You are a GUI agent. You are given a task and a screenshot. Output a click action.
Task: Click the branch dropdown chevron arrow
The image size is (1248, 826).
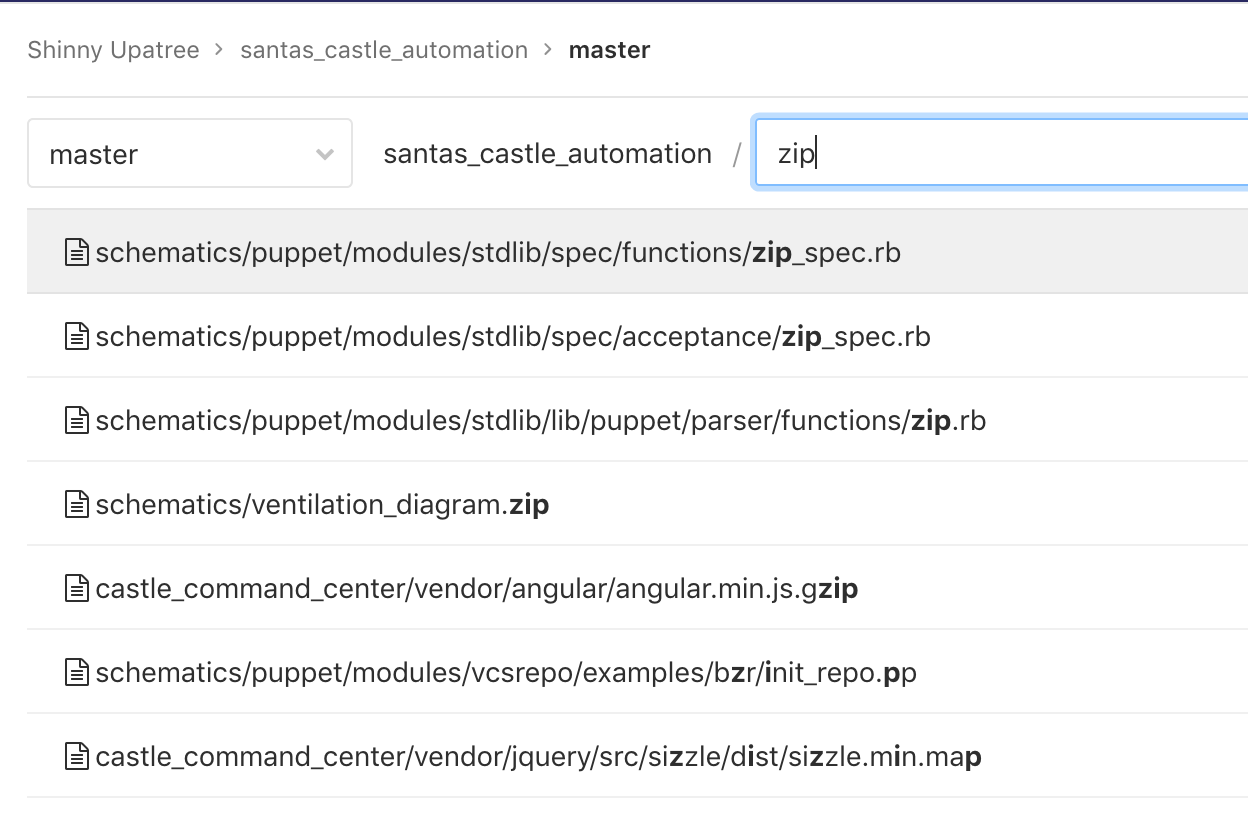coord(324,154)
